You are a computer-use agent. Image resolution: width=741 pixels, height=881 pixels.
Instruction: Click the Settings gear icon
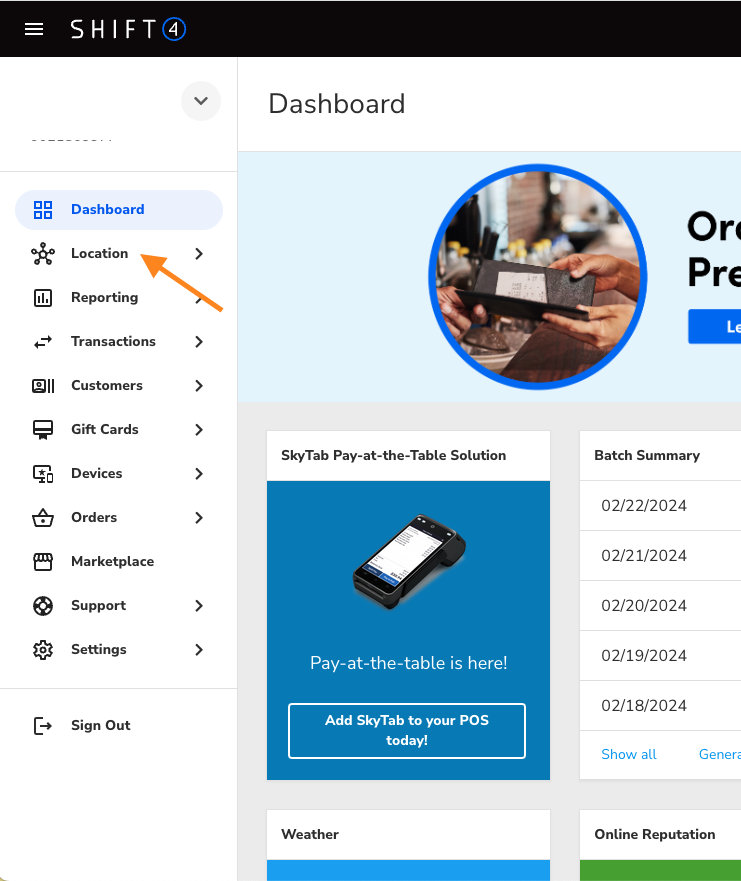[43, 650]
